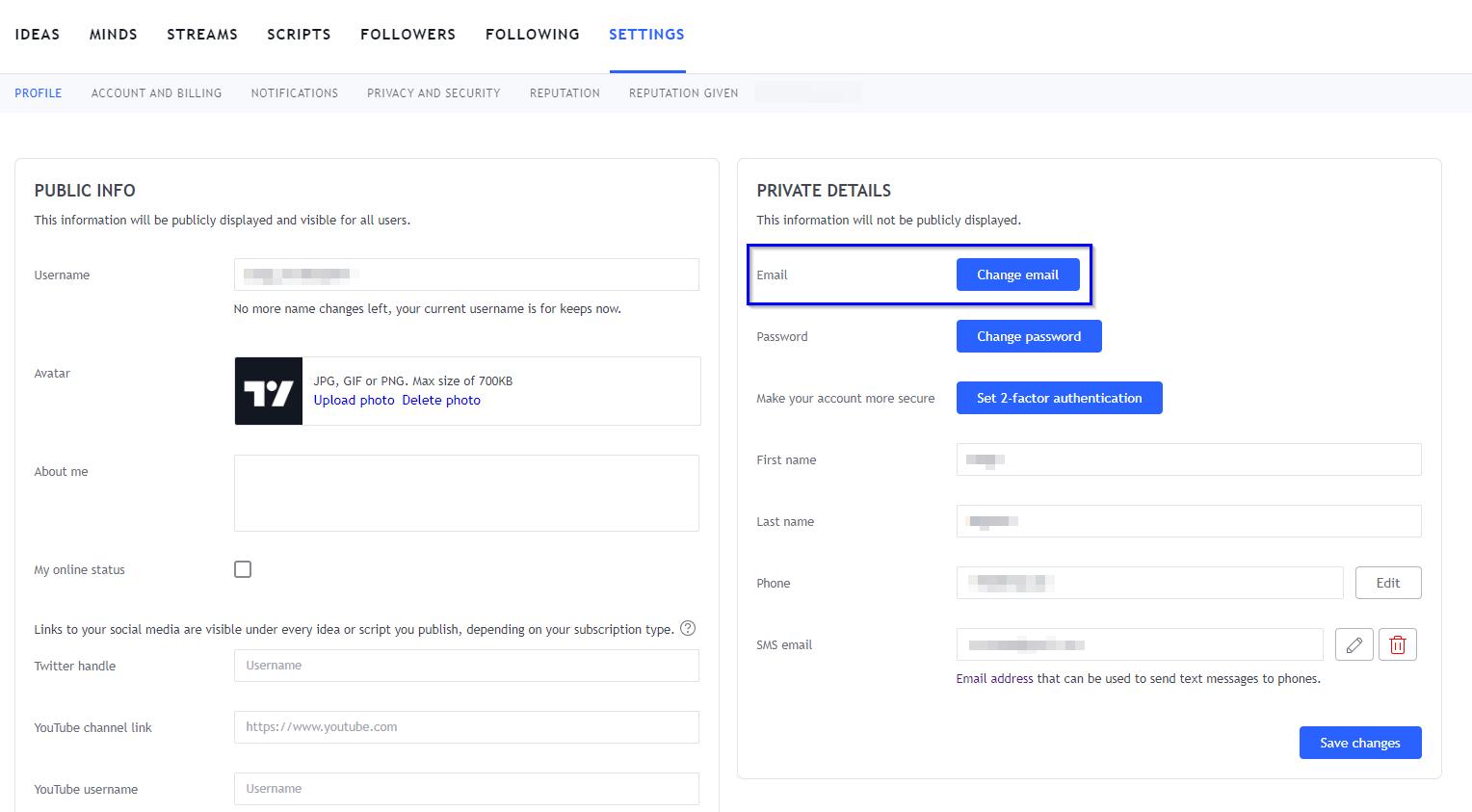
Task: Open the IDEAS section
Action: [37, 34]
